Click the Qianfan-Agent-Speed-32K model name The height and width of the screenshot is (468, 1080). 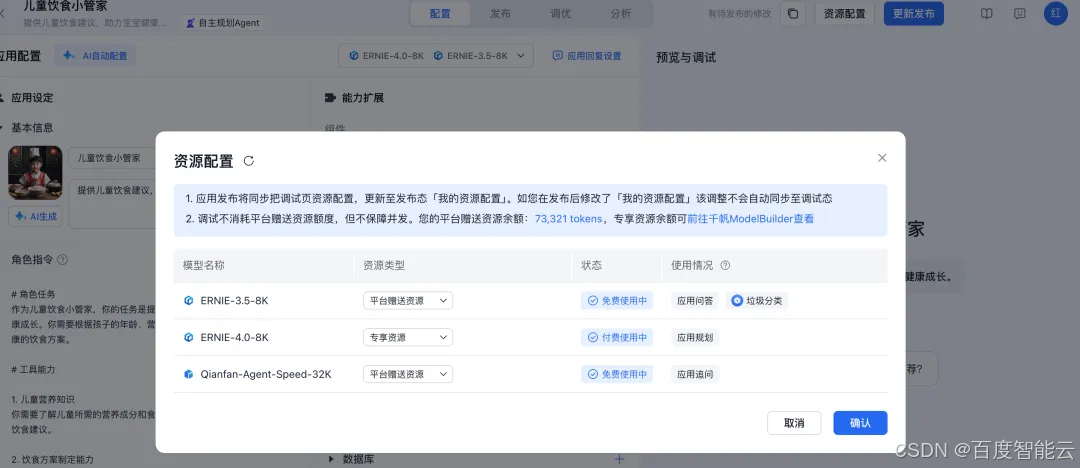click(x=266, y=374)
